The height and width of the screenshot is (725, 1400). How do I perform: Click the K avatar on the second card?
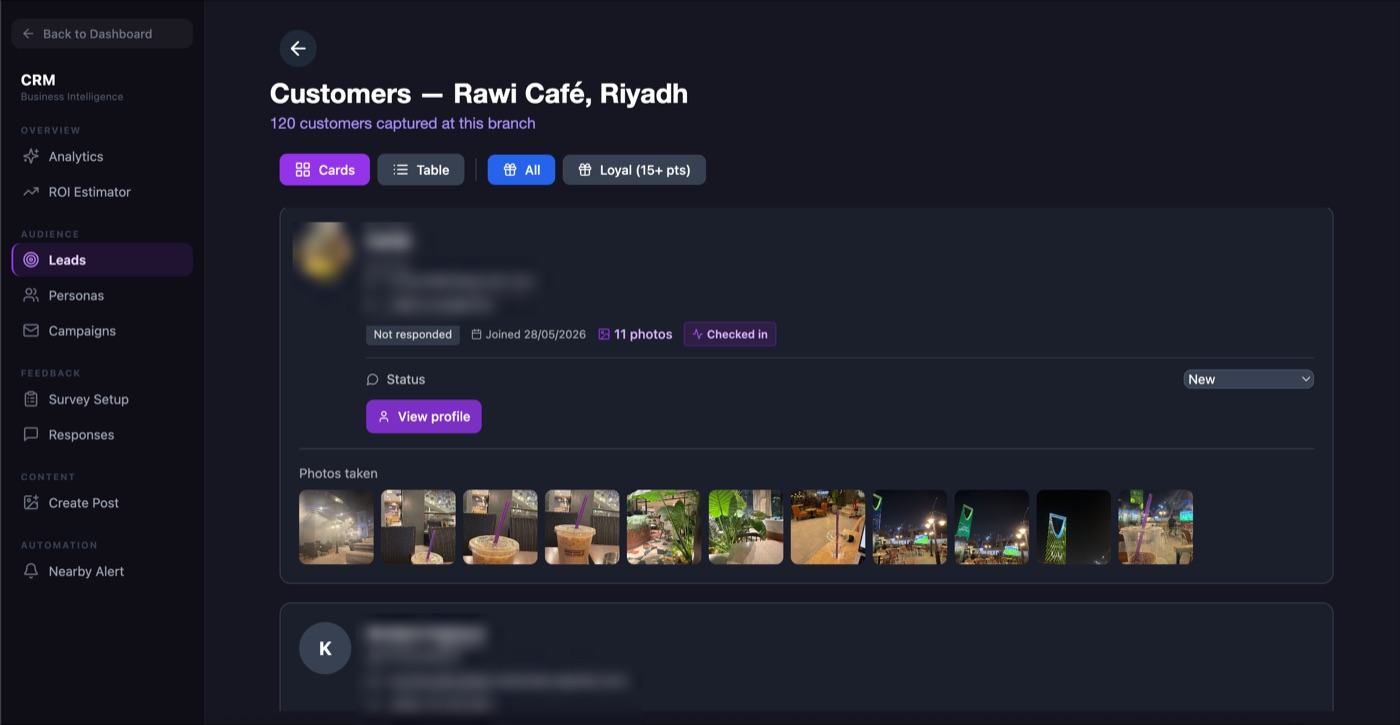click(x=325, y=648)
